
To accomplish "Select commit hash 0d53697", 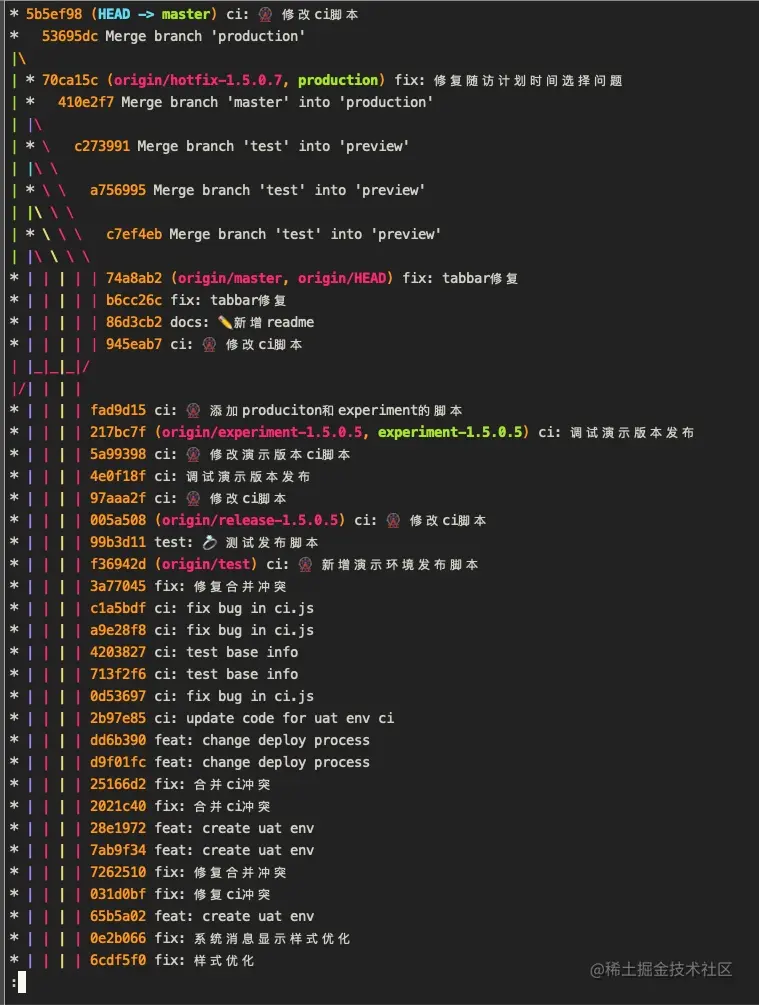I will coord(118,697).
